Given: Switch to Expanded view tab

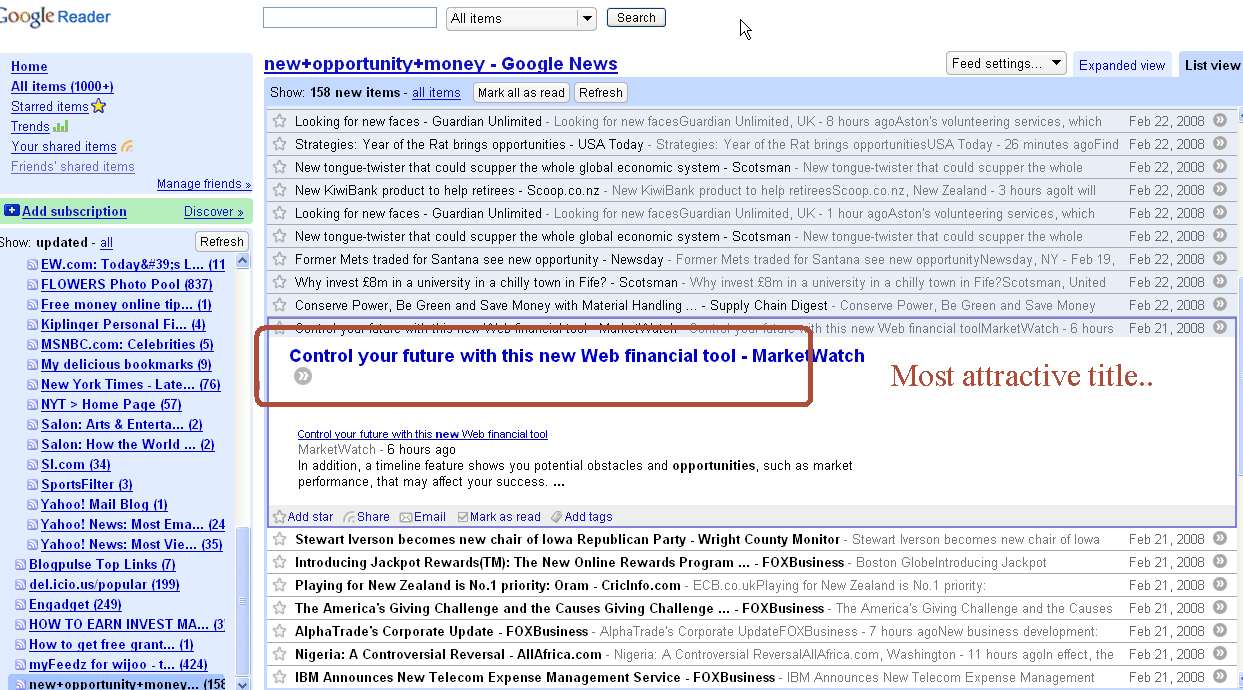Looking at the screenshot, I should coord(1122,65).
